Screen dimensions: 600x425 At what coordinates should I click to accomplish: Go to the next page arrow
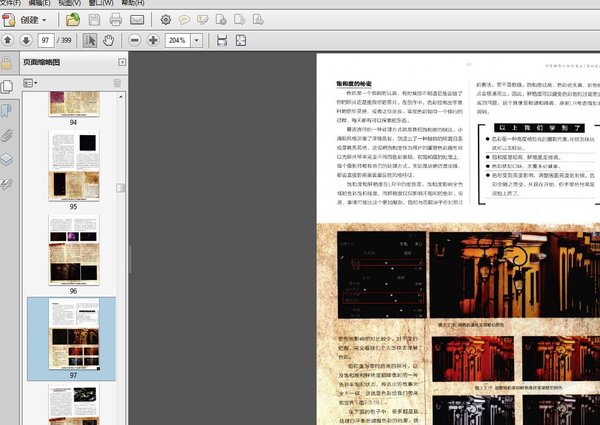(x=25, y=40)
